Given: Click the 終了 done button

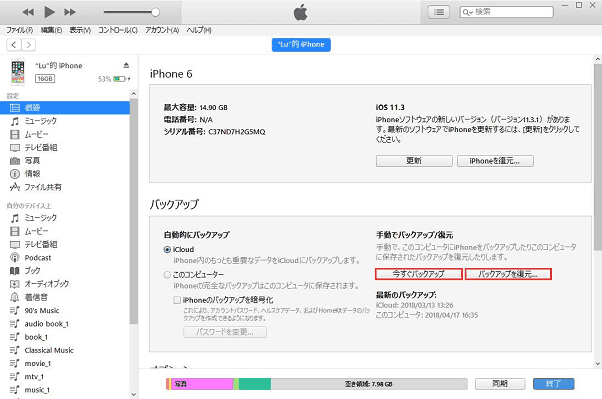Looking at the screenshot, I should click(554, 384).
